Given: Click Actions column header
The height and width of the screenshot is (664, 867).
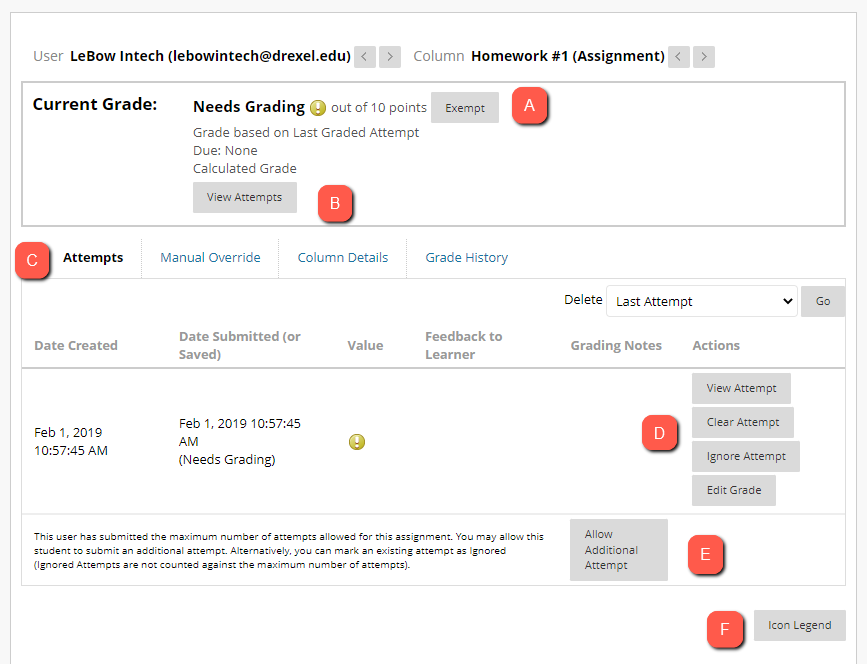Looking at the screenshot, I should click(x=716, y=346).
